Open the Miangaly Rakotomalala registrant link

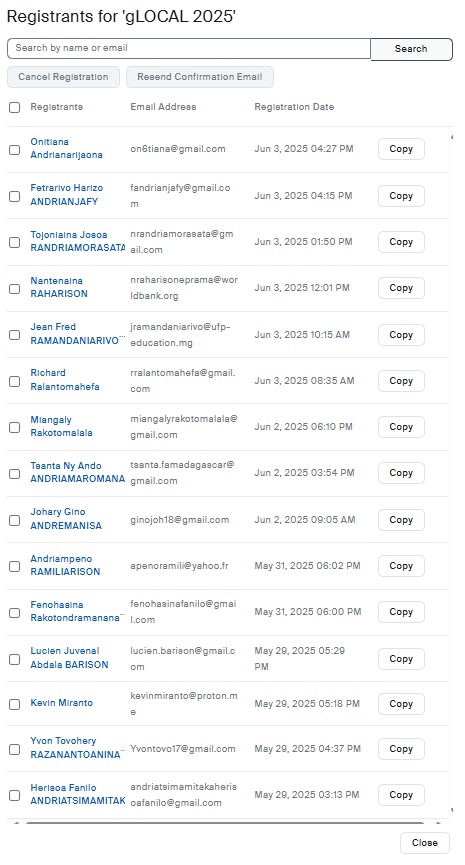(x=61, y=426)
